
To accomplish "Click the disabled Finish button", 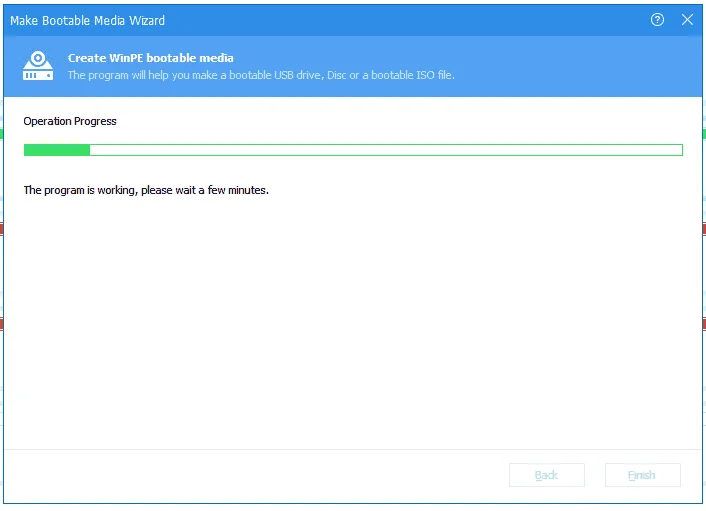I will (643, 475).
